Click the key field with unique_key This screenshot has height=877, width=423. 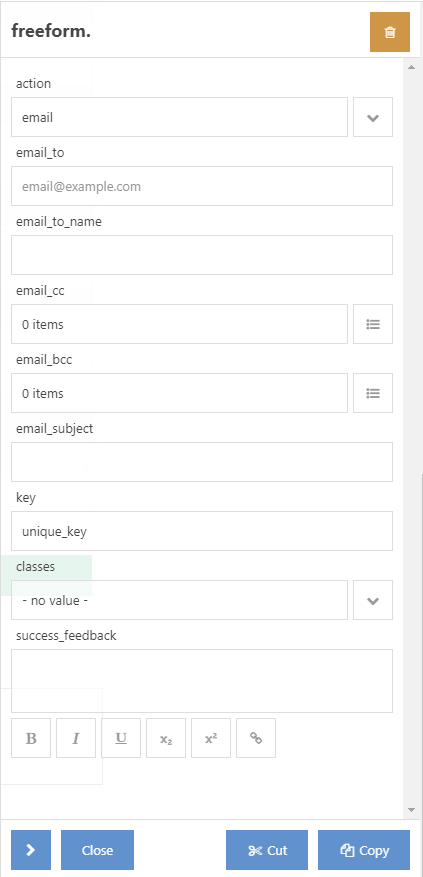pos(202,531)
